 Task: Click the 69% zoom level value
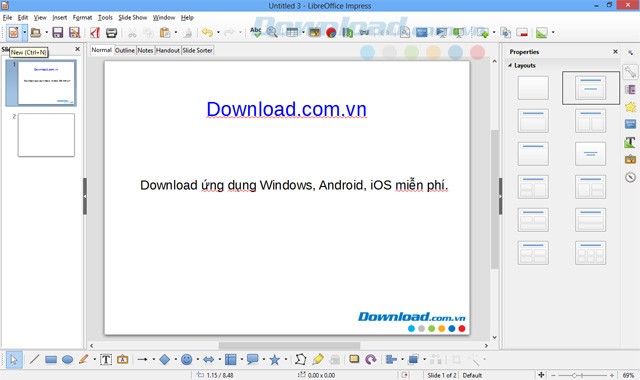(x=629, y=375)
